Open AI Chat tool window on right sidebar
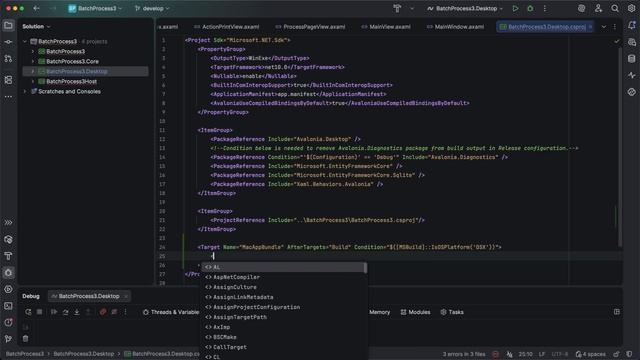This screenshot has width=640, height=360. coord(631,42)
